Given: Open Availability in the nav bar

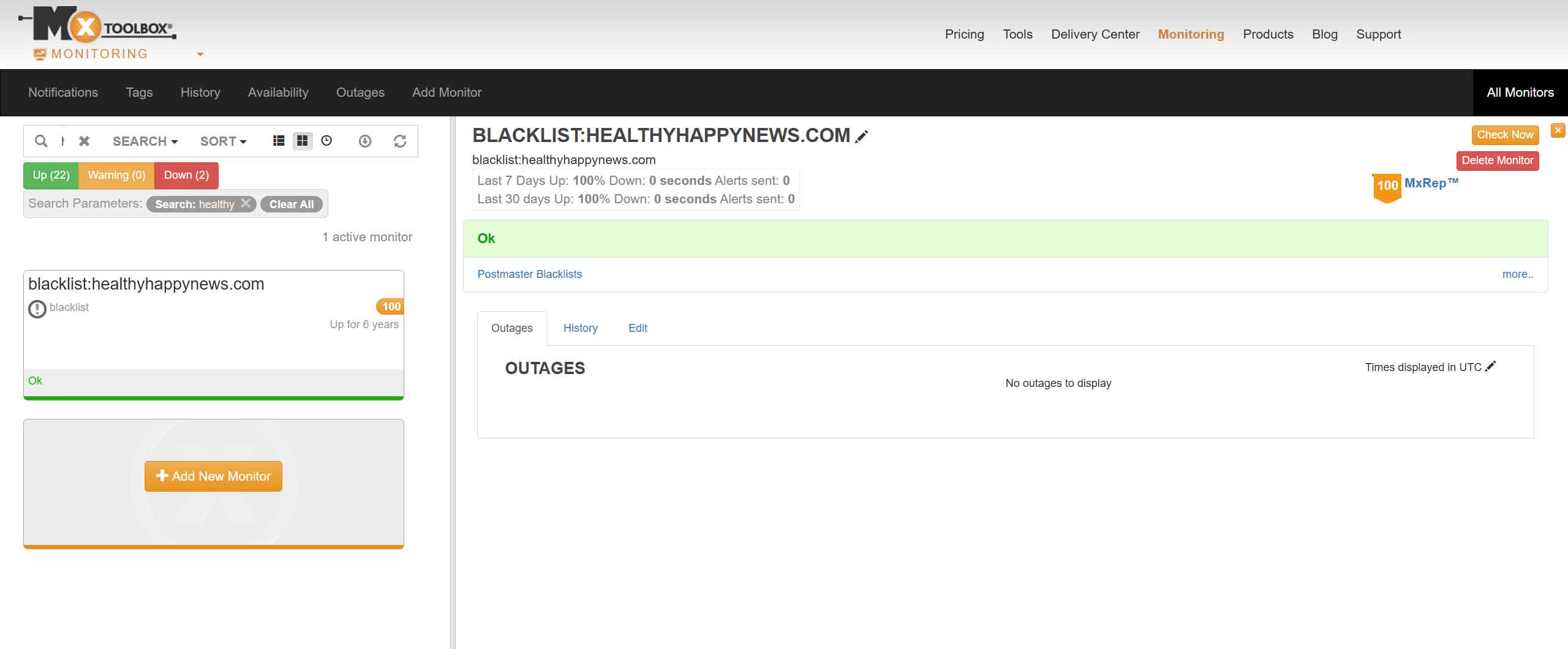Looking at the screenshot, I should [278, 92].
